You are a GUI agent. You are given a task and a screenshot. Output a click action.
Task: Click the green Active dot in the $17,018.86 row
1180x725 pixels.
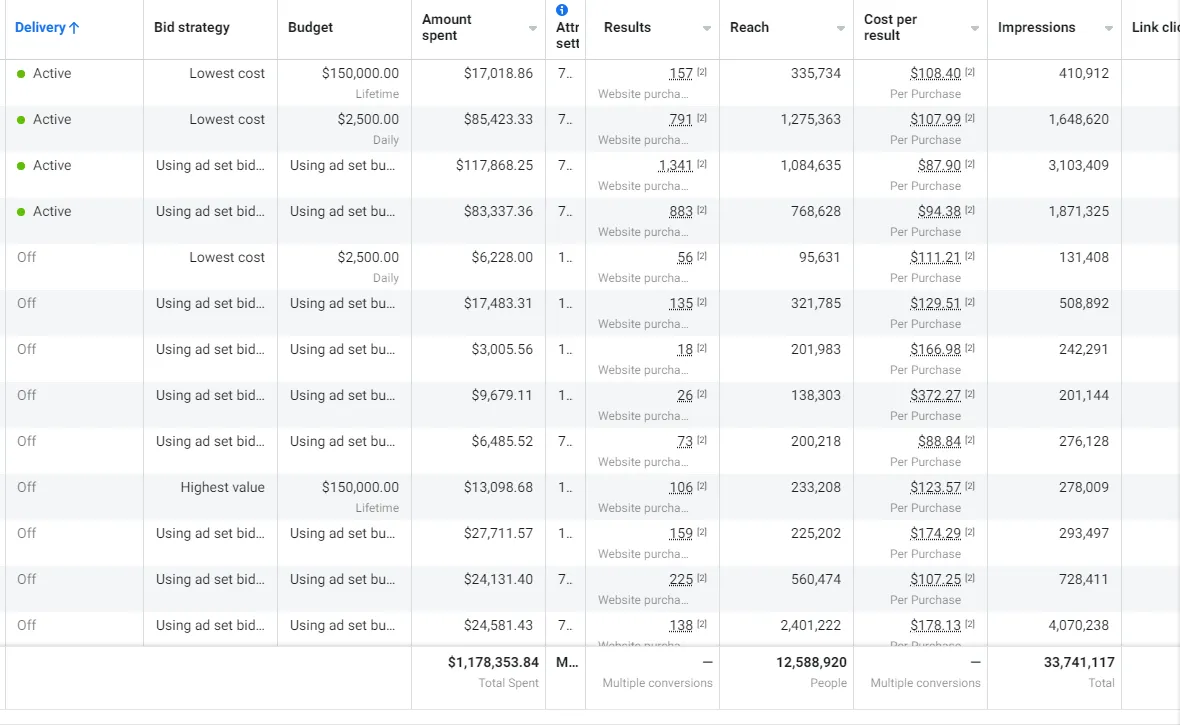point(21,74)
